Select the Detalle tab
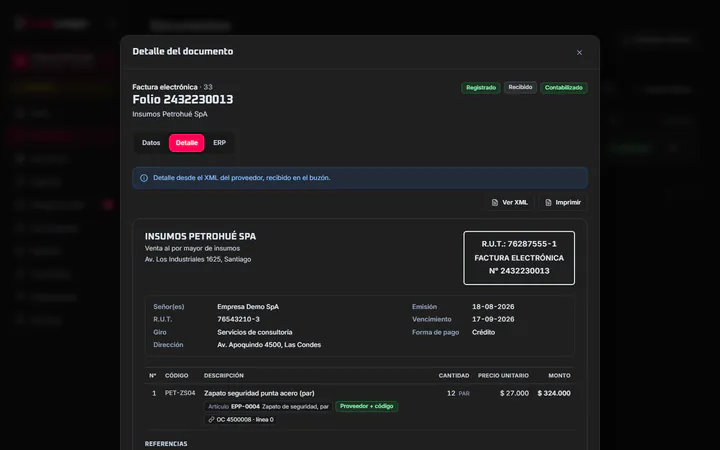Image resolution: width=720 pixels, height=450 pixels. tap(186, 143)
